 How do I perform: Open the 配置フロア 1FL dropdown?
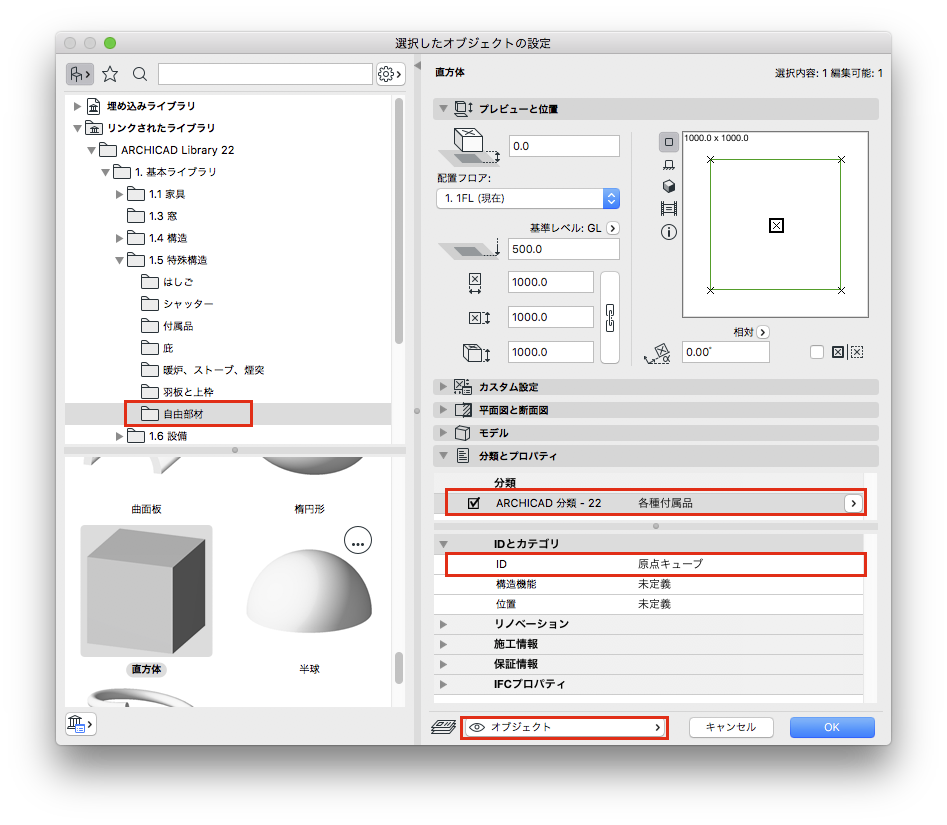coord(528,198)
